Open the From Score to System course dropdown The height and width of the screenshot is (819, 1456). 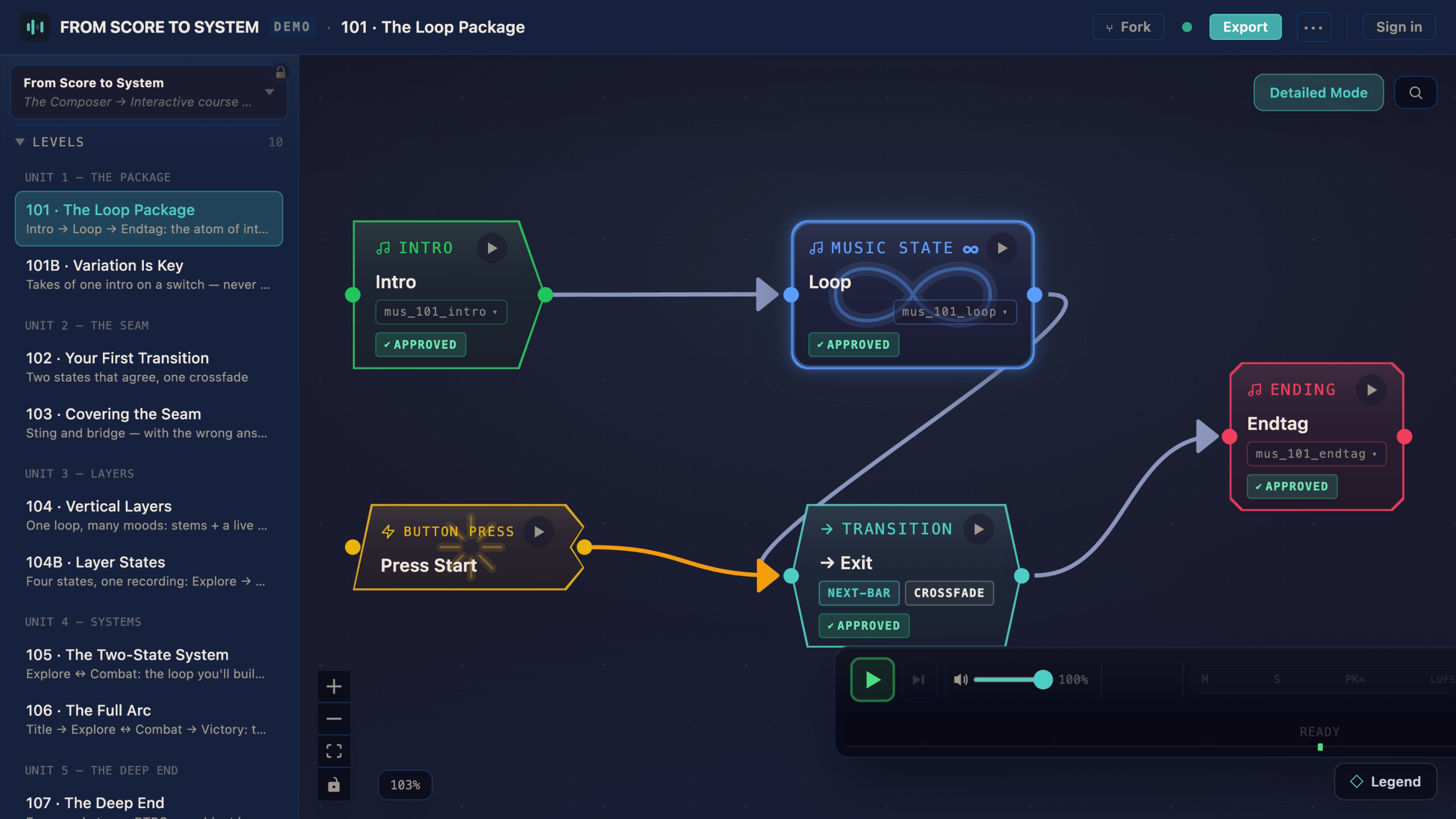(149, 92)
